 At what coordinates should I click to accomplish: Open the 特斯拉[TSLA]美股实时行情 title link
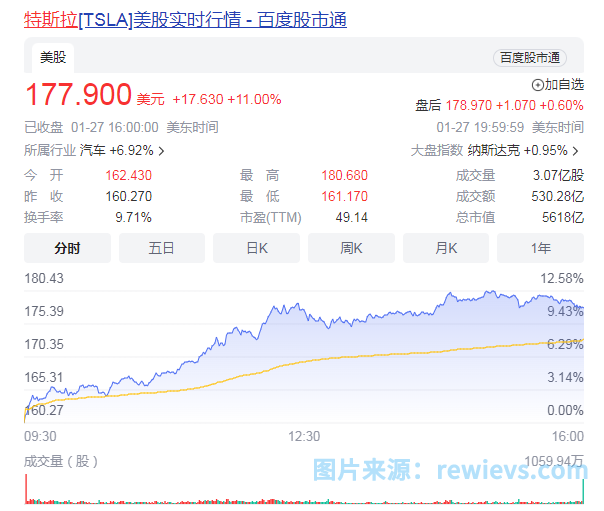click(185, 19)
